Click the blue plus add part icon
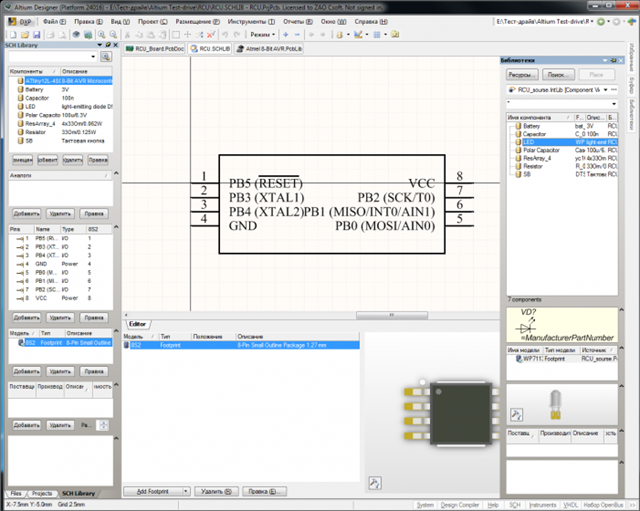 pos(286,35)
